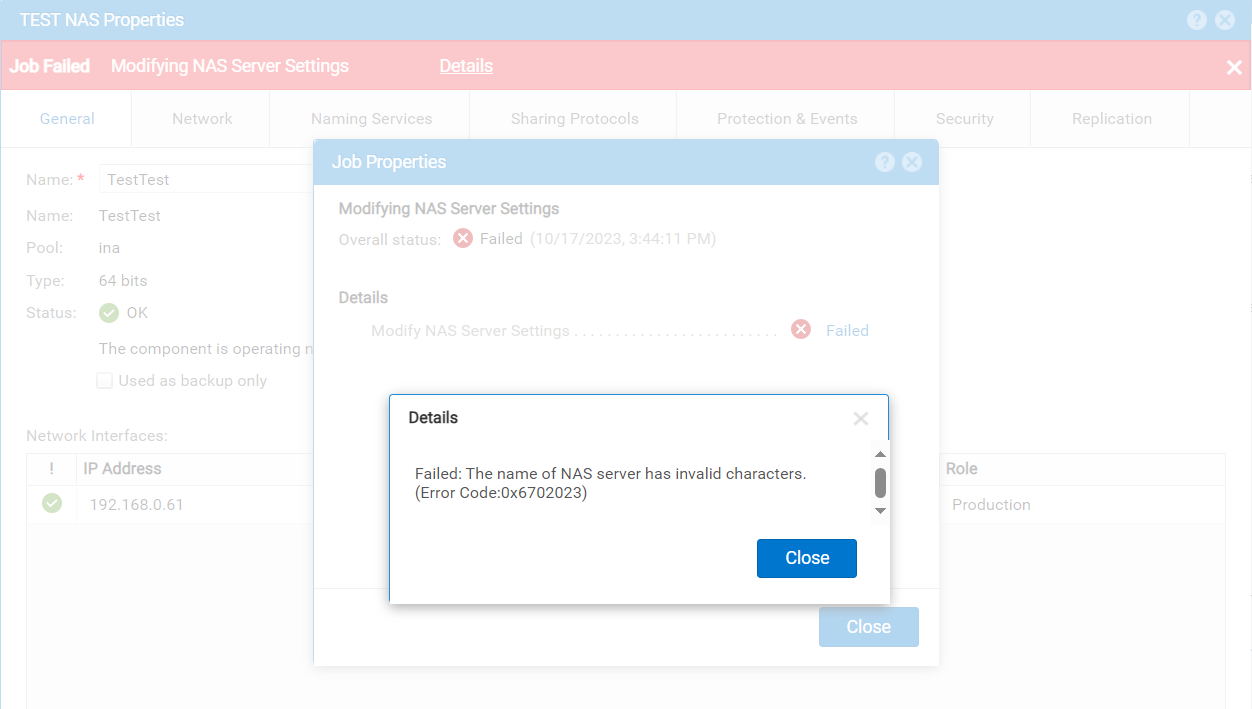Screen dimensions: 1252x709
Task: Open the Details link in the Job Failed banner
Action: [x=466, y=66]
